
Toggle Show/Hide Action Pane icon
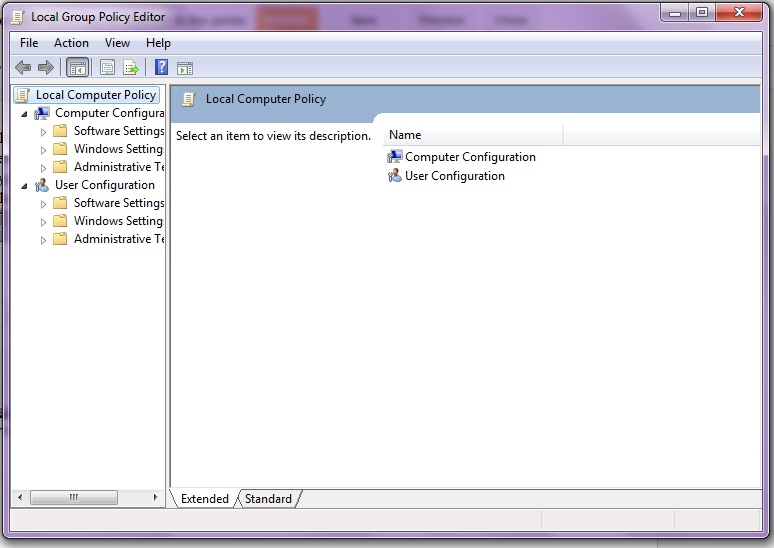pos(185,68)
